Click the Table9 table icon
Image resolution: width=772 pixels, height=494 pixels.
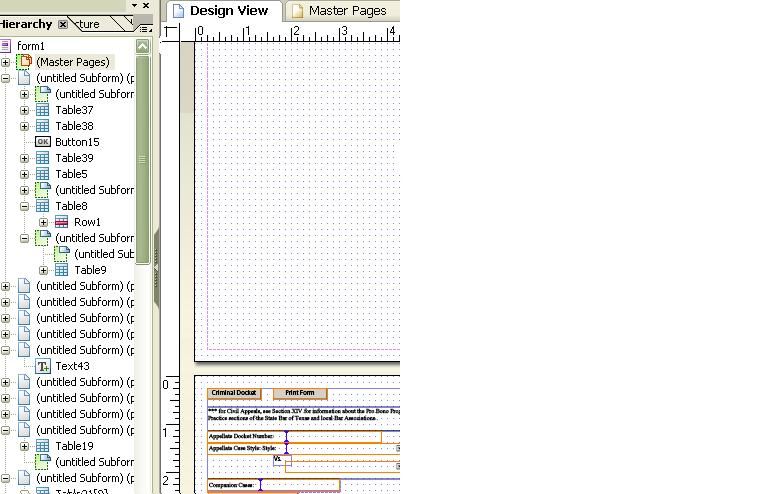[x=62, y=270]
